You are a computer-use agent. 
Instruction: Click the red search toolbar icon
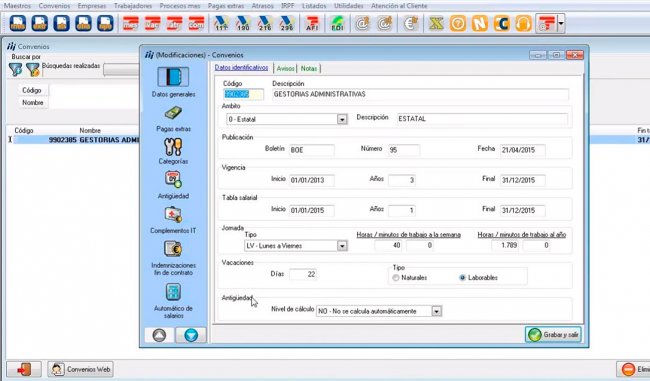(547, 24)
